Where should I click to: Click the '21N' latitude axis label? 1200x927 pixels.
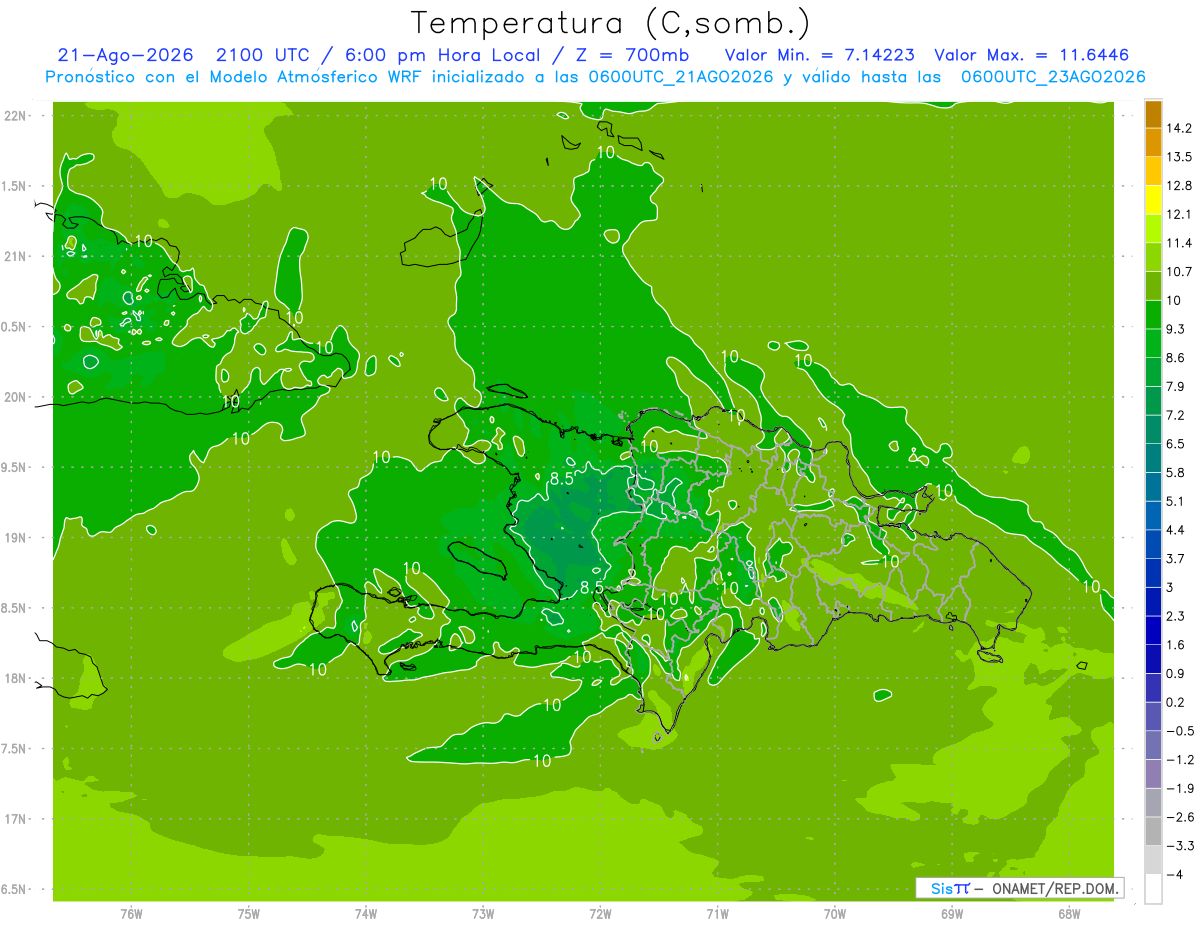coord(14,256)
